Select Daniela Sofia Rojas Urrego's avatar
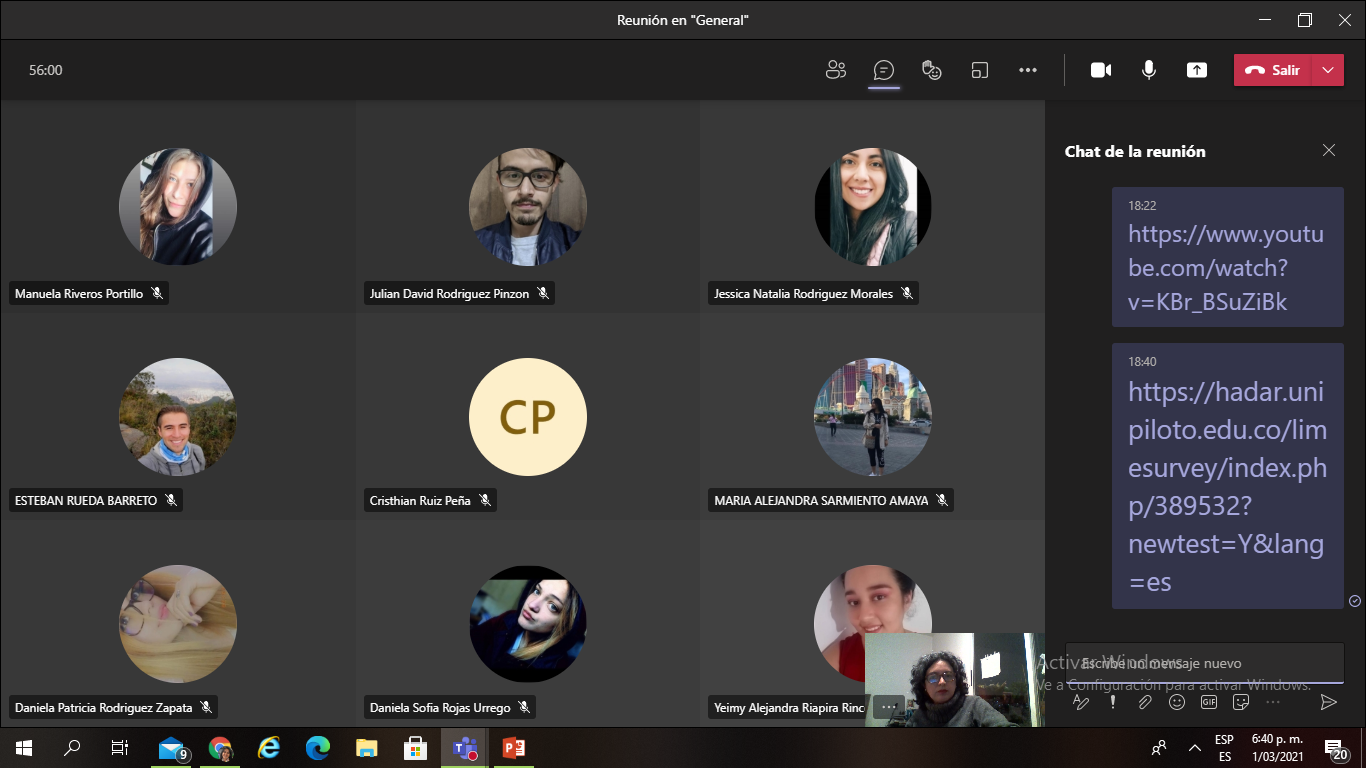Viewport: 1366px width, 768px height. pyautogui.click(x=528, y=624)
